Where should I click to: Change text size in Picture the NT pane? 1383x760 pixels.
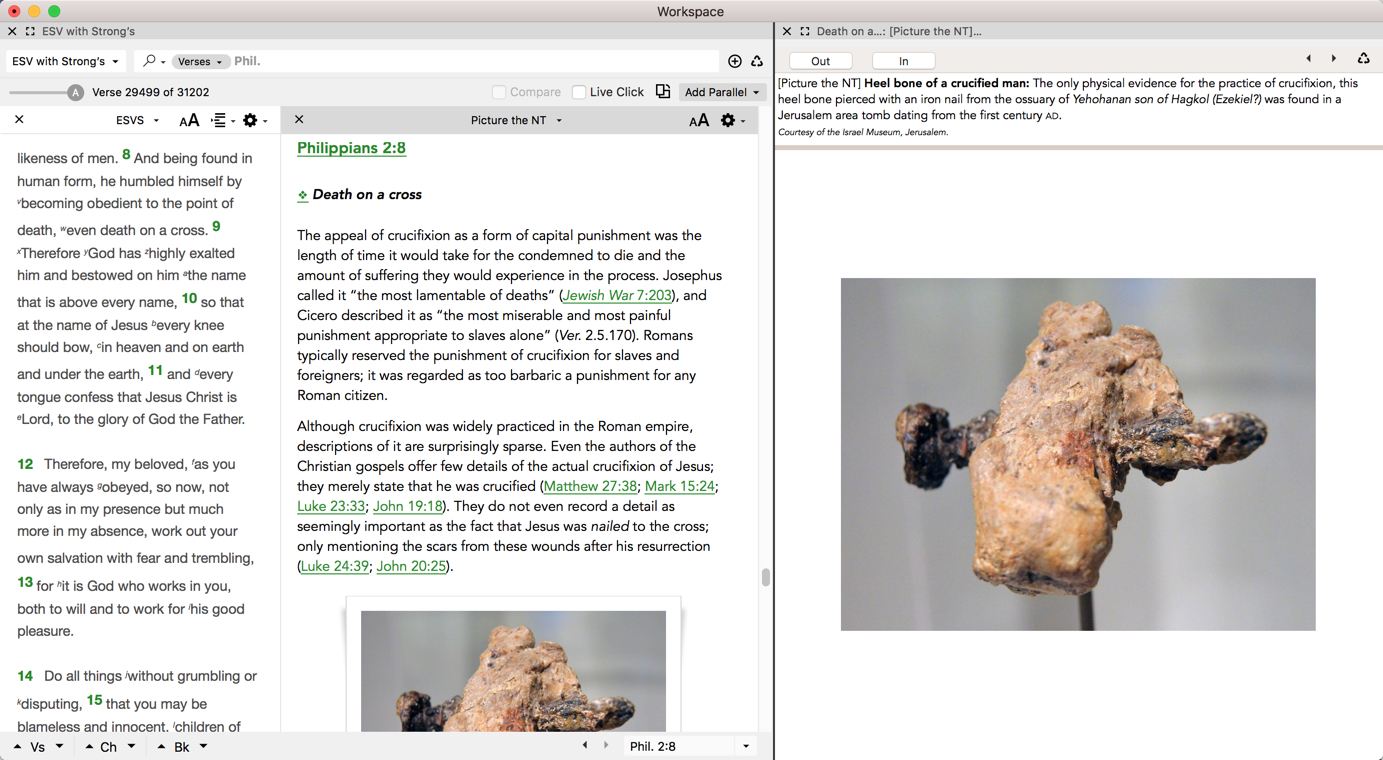tap(699, 120)
